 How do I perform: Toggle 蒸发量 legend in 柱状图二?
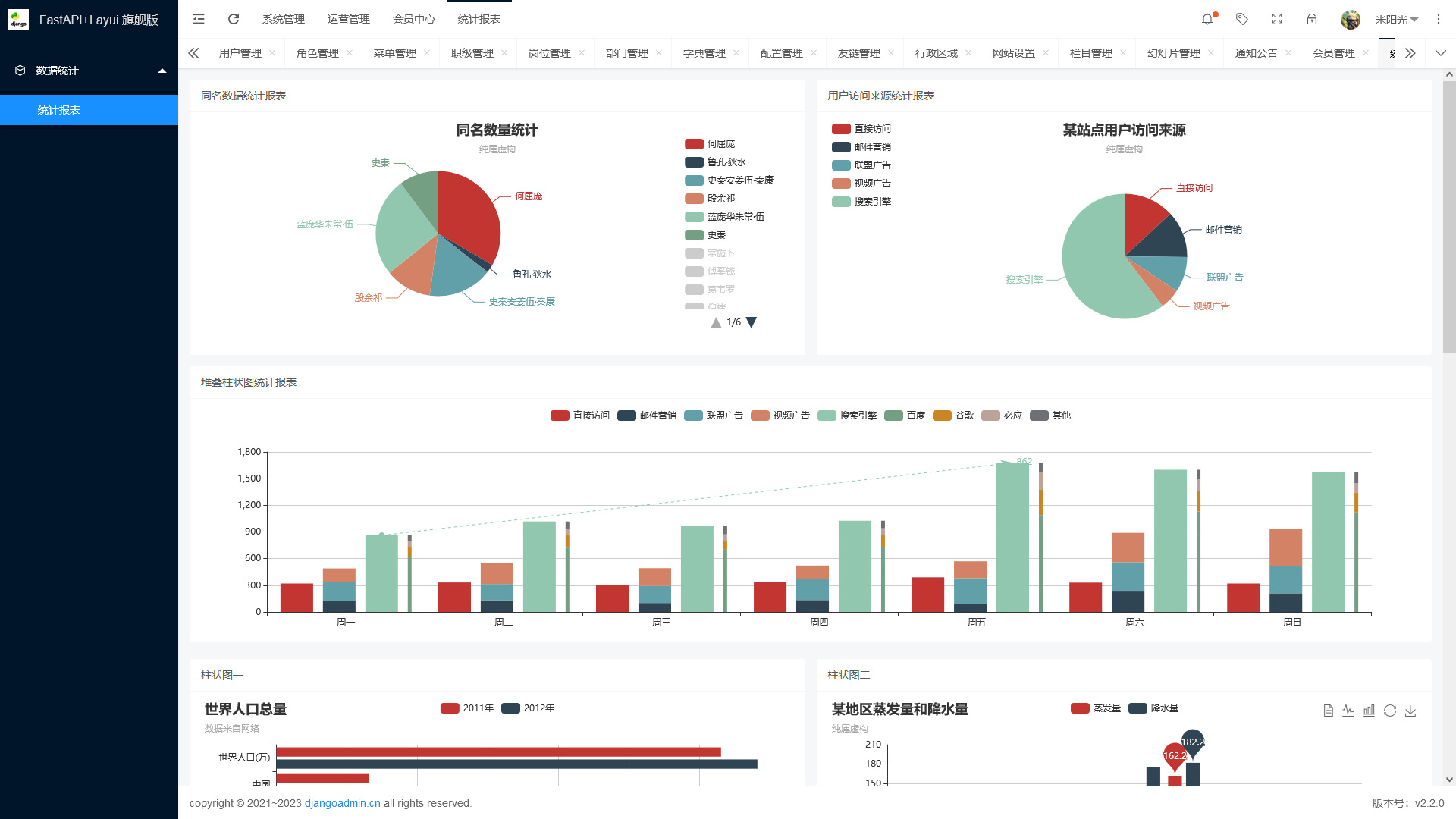(x=1095, y=708)
